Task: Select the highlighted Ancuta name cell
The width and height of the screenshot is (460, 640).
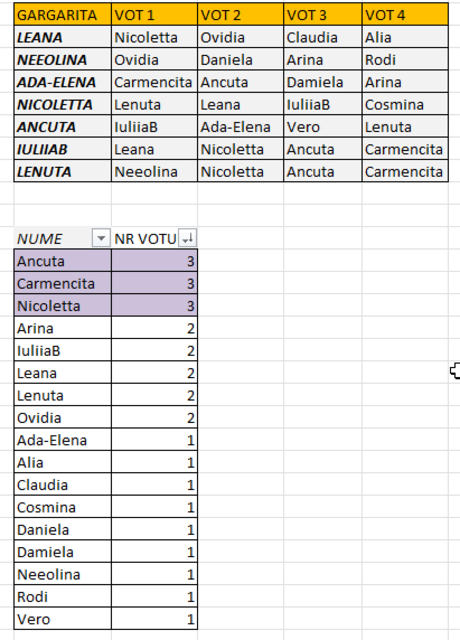Action: tap(62, 261)
